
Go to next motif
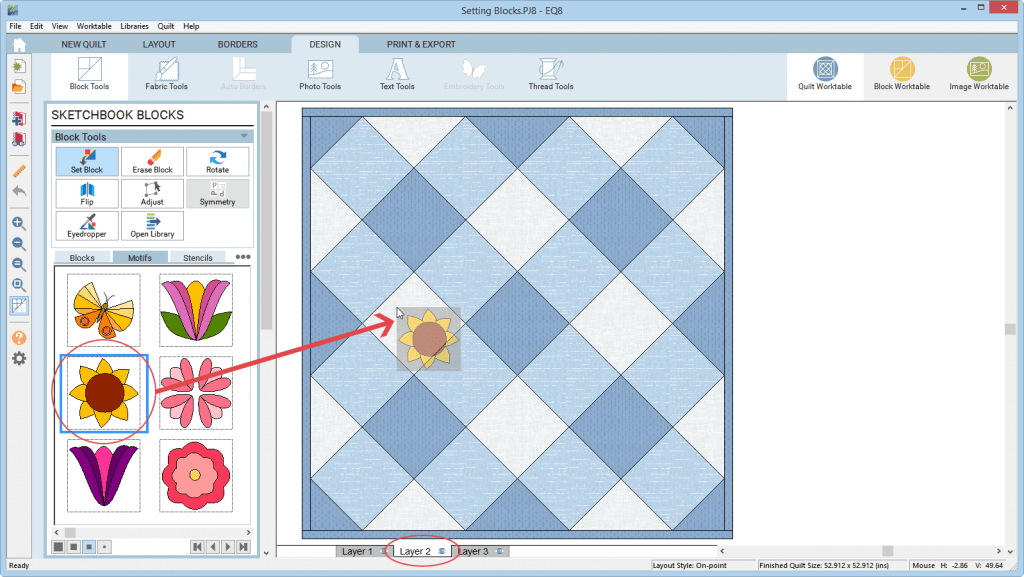click(x=228, y=547)
